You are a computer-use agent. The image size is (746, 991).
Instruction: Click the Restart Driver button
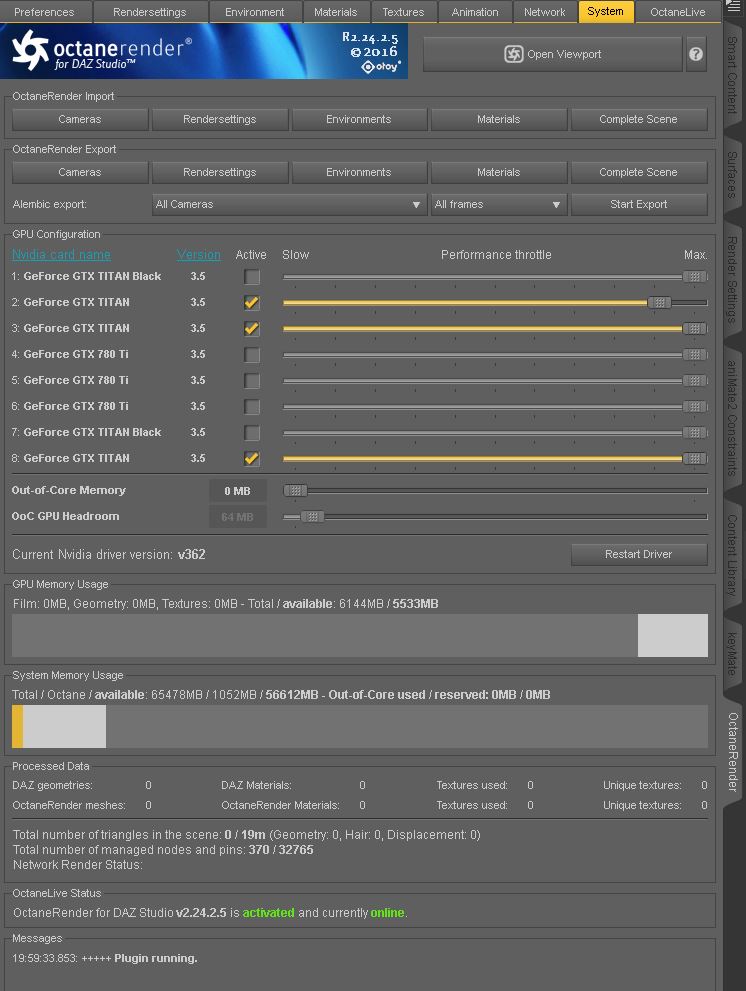pos(639,554)
